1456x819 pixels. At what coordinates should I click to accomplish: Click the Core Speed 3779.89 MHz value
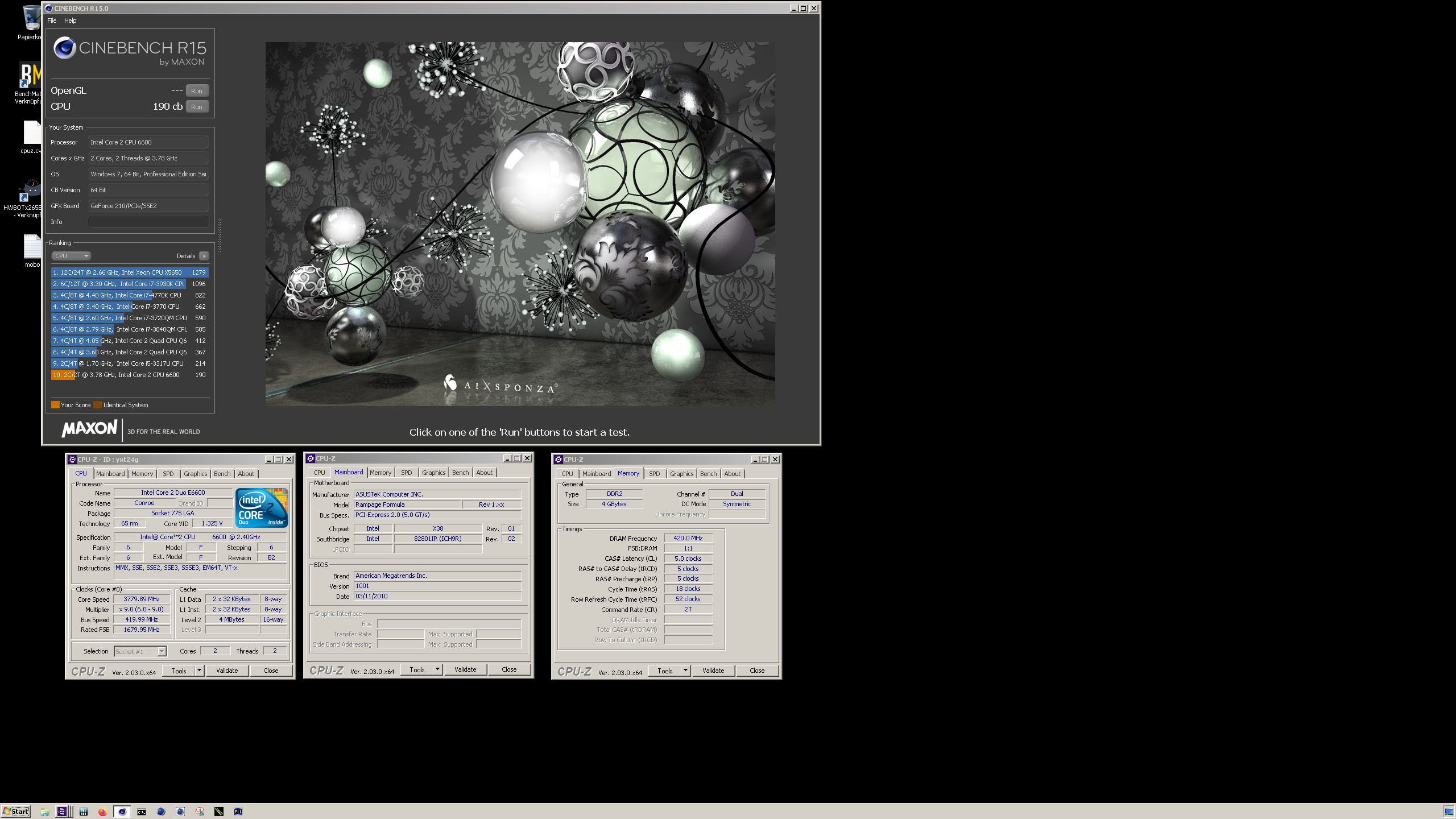click(x=142, y=599)
